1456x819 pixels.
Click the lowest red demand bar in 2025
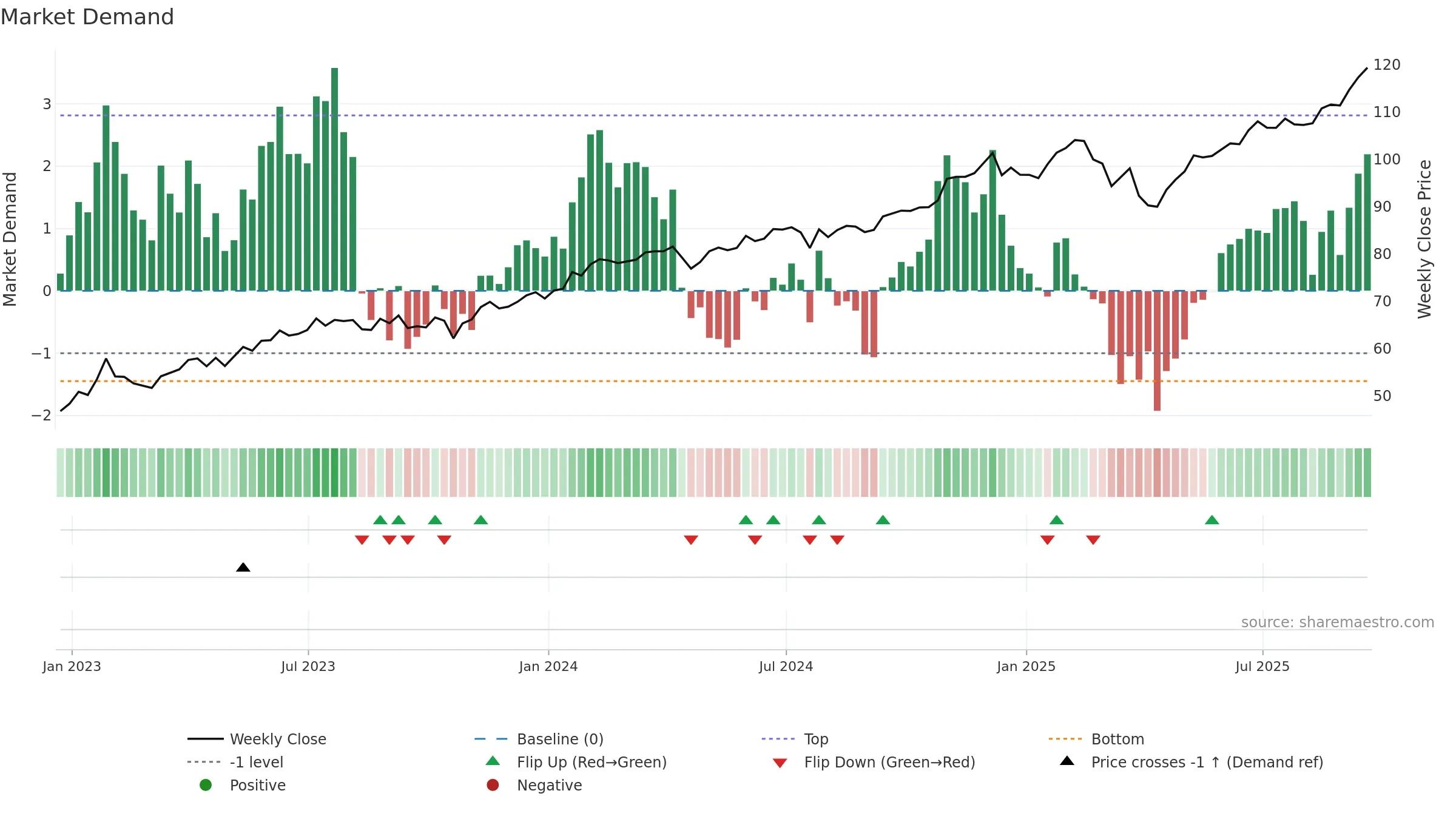point(1157,351)
